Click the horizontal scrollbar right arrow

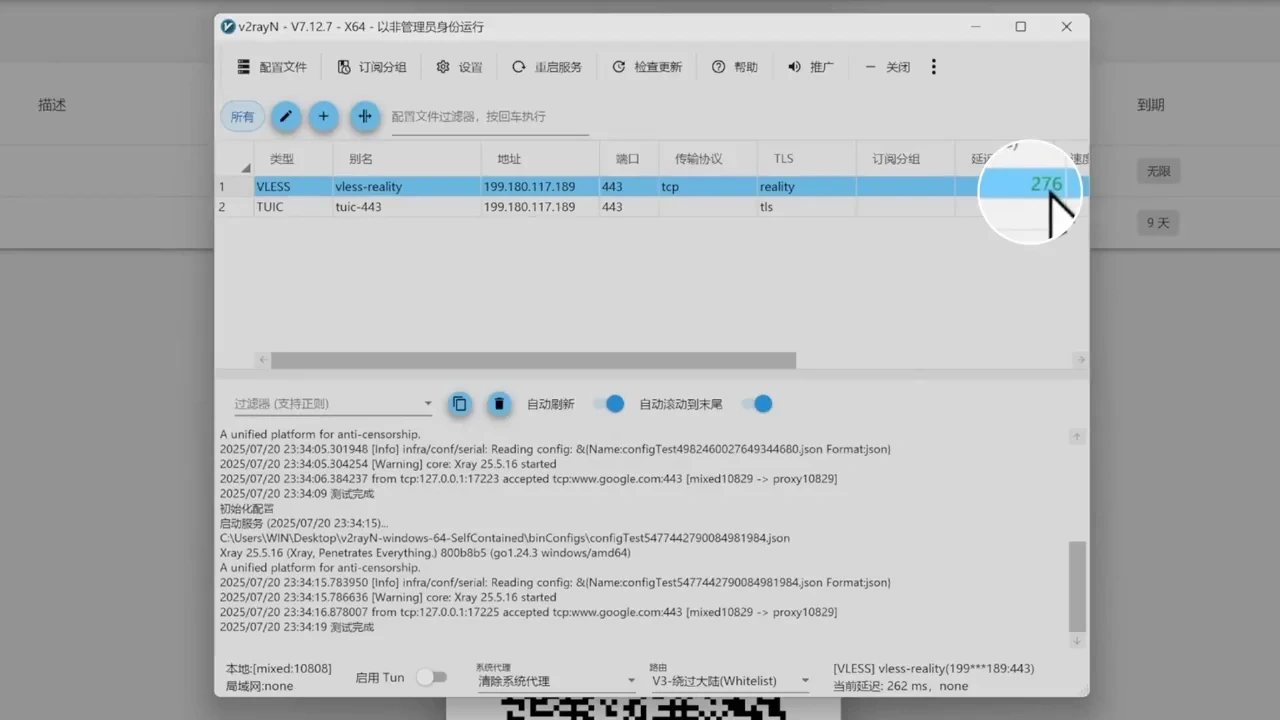pos(1080,360)
